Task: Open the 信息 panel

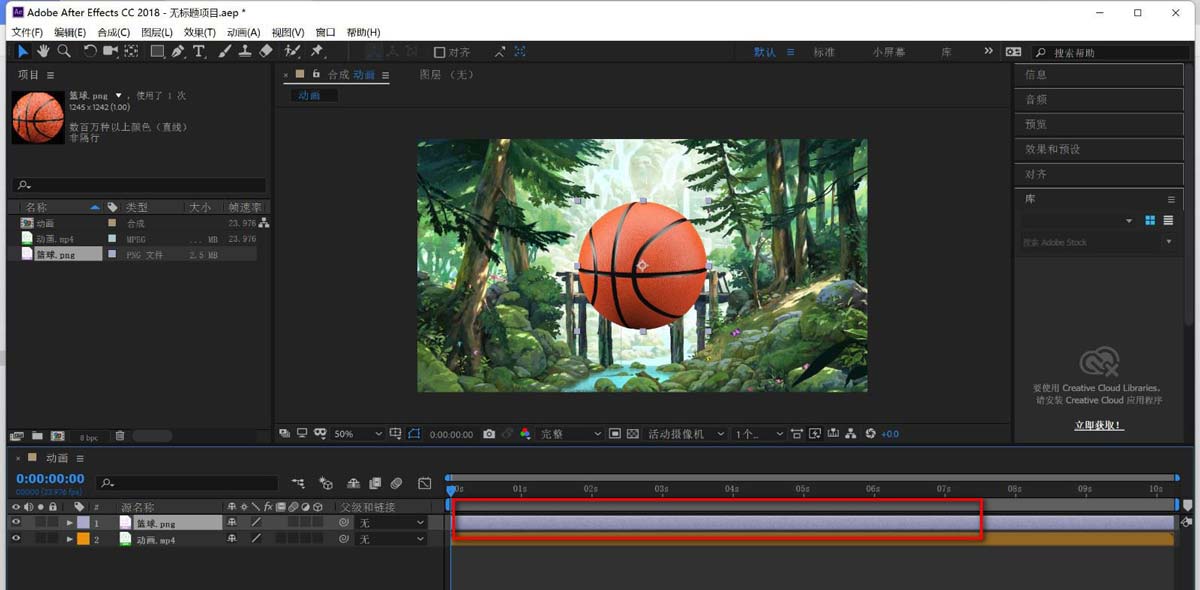Action: click(1099, 74)
